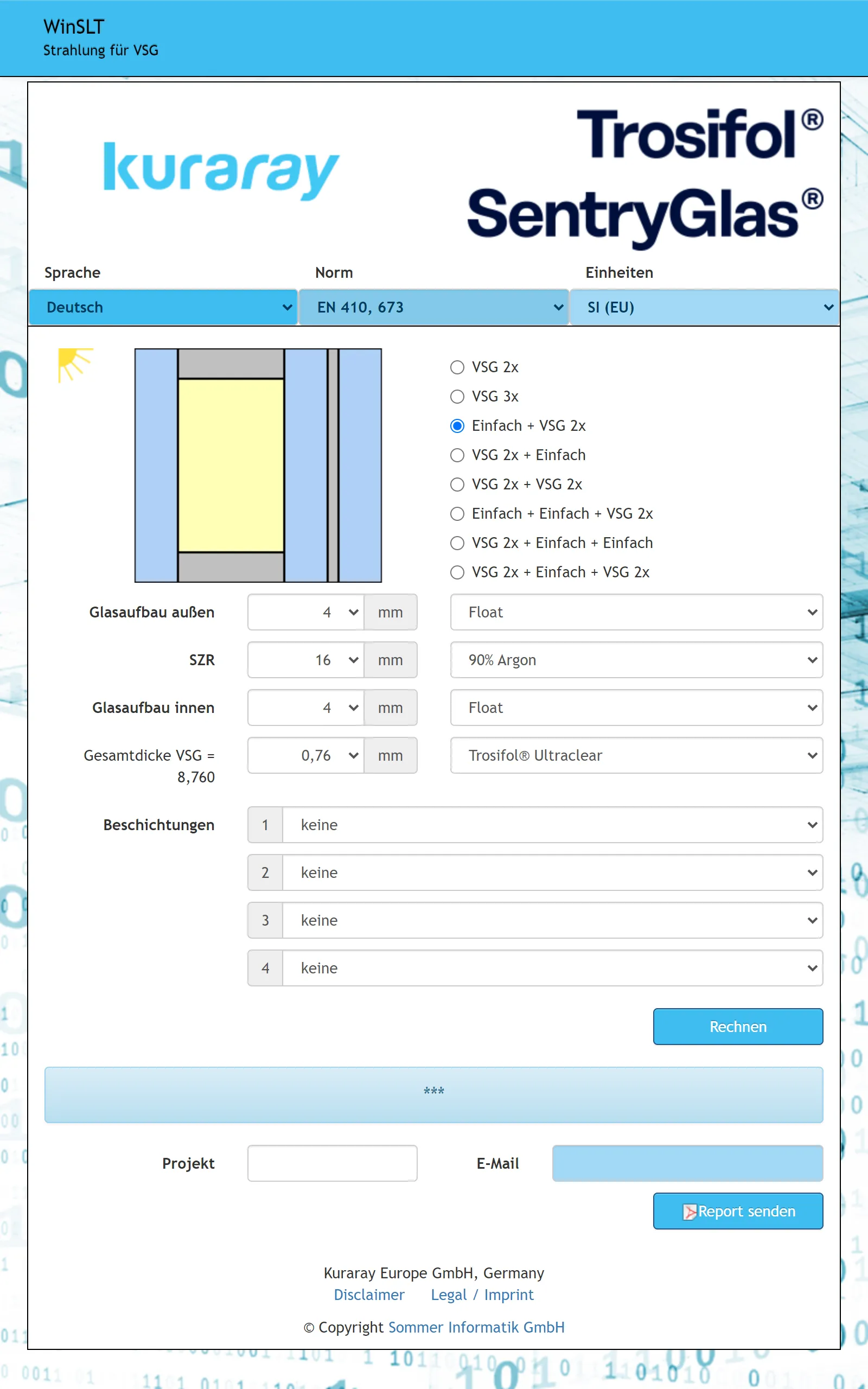Viewport: 868px width, 1389px height.
Task: Click the Gesamtdicke VSG = 8,760 value
Action: tap(149, 766)
